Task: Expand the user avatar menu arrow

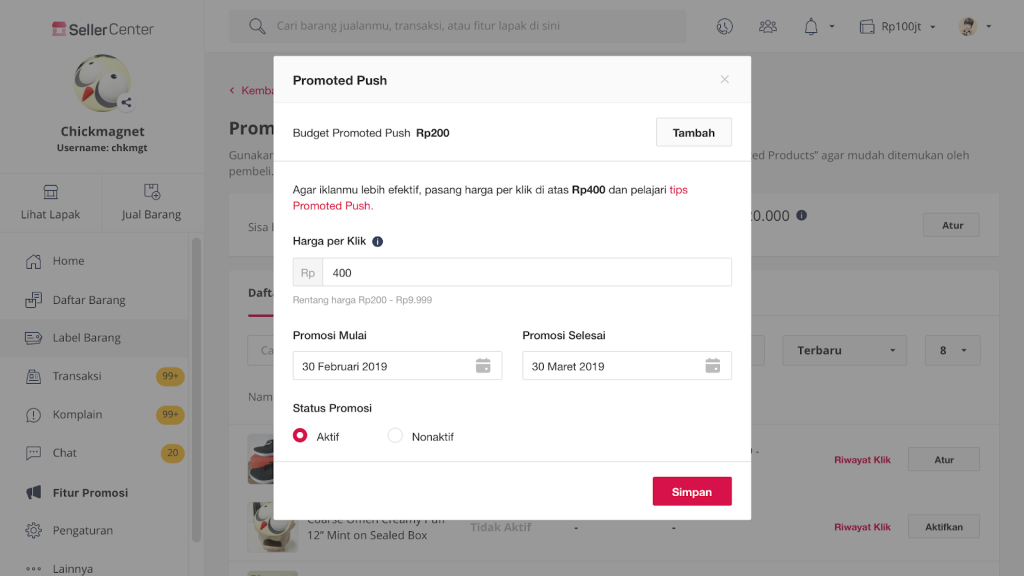Action: point(988,27)
